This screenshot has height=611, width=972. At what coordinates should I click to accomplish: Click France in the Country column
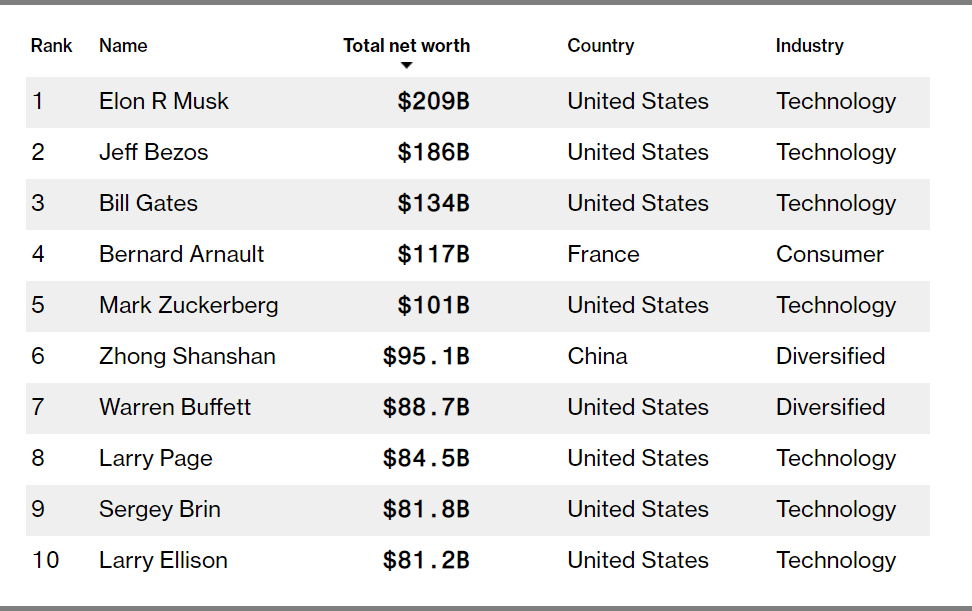coord(603,255)
